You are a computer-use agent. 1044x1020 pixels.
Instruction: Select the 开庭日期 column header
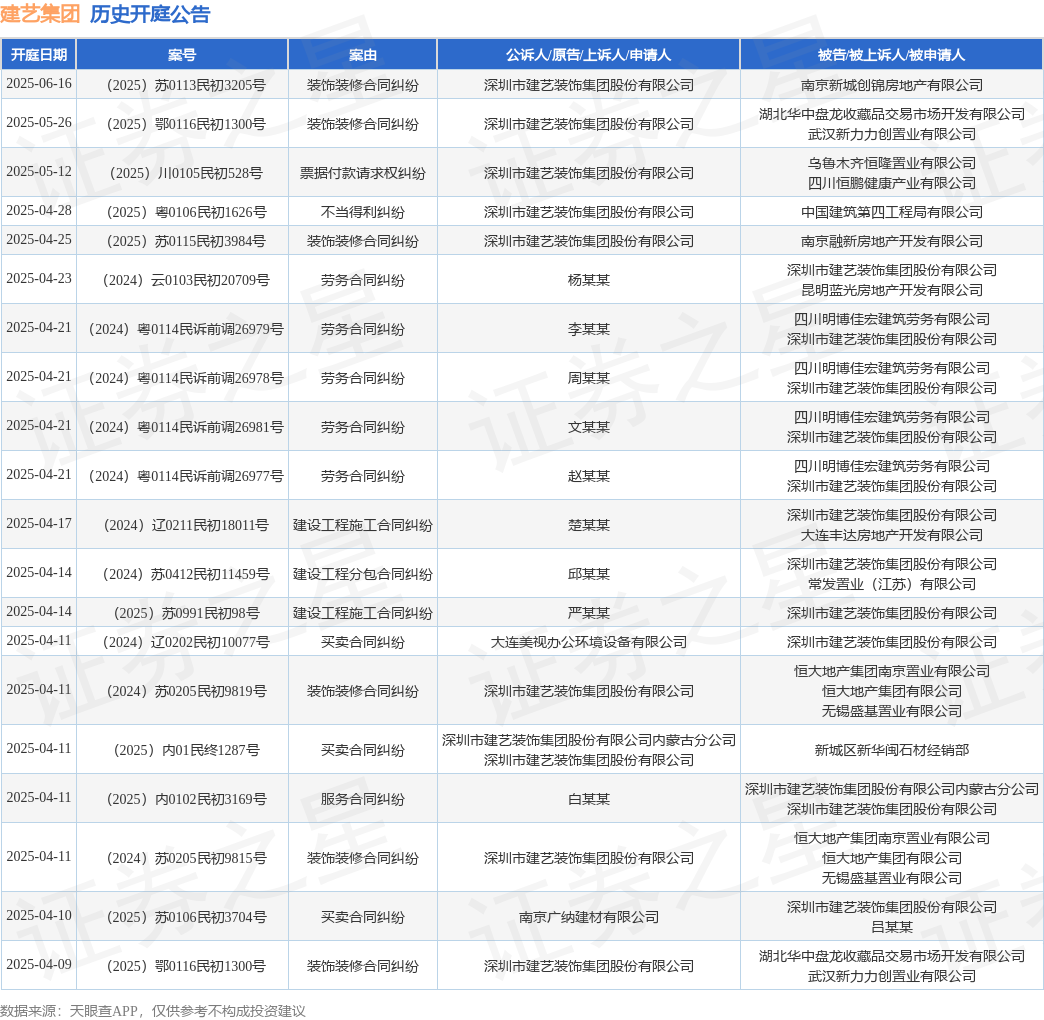[39, 55]
